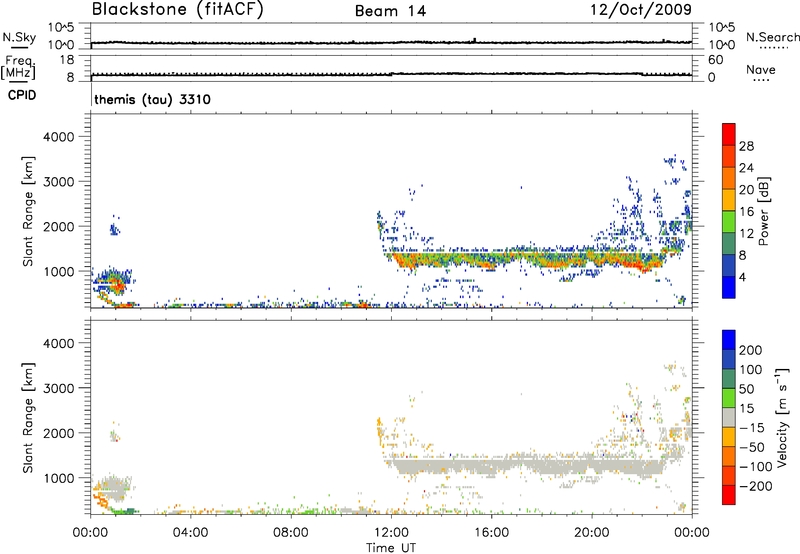The width and height of the screenshot is (800, 554).
Task: Click the 04:00 time axis tick label
Action: point(190,533)
